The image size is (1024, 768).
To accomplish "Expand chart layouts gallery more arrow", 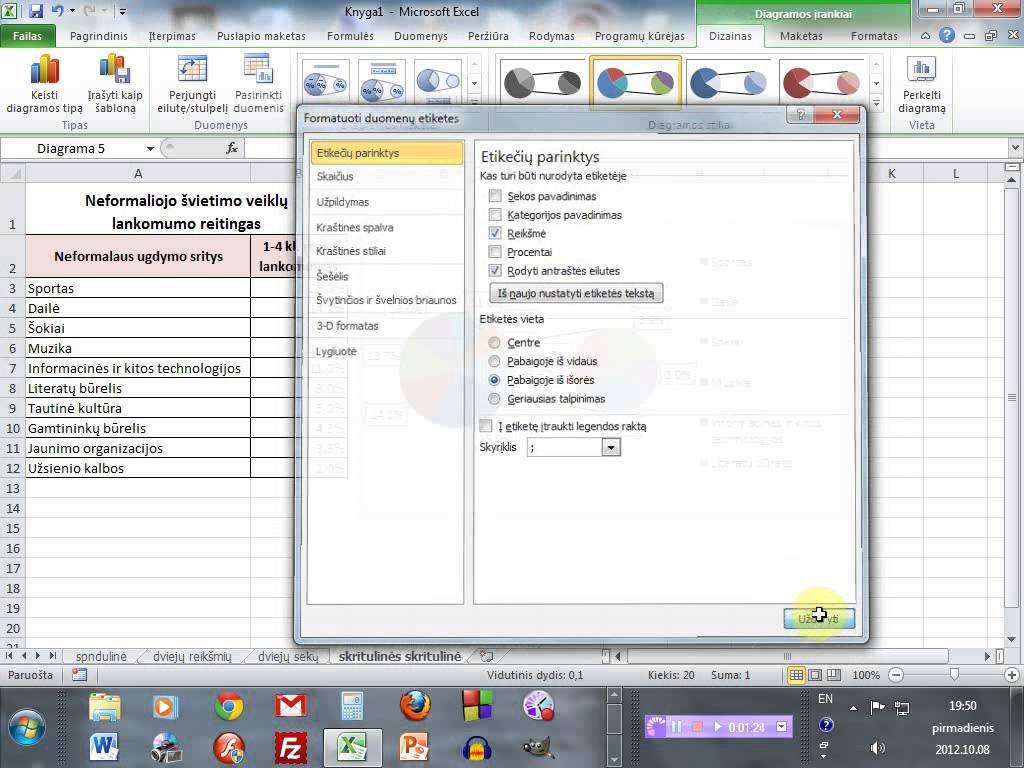I will coord(475,101).
